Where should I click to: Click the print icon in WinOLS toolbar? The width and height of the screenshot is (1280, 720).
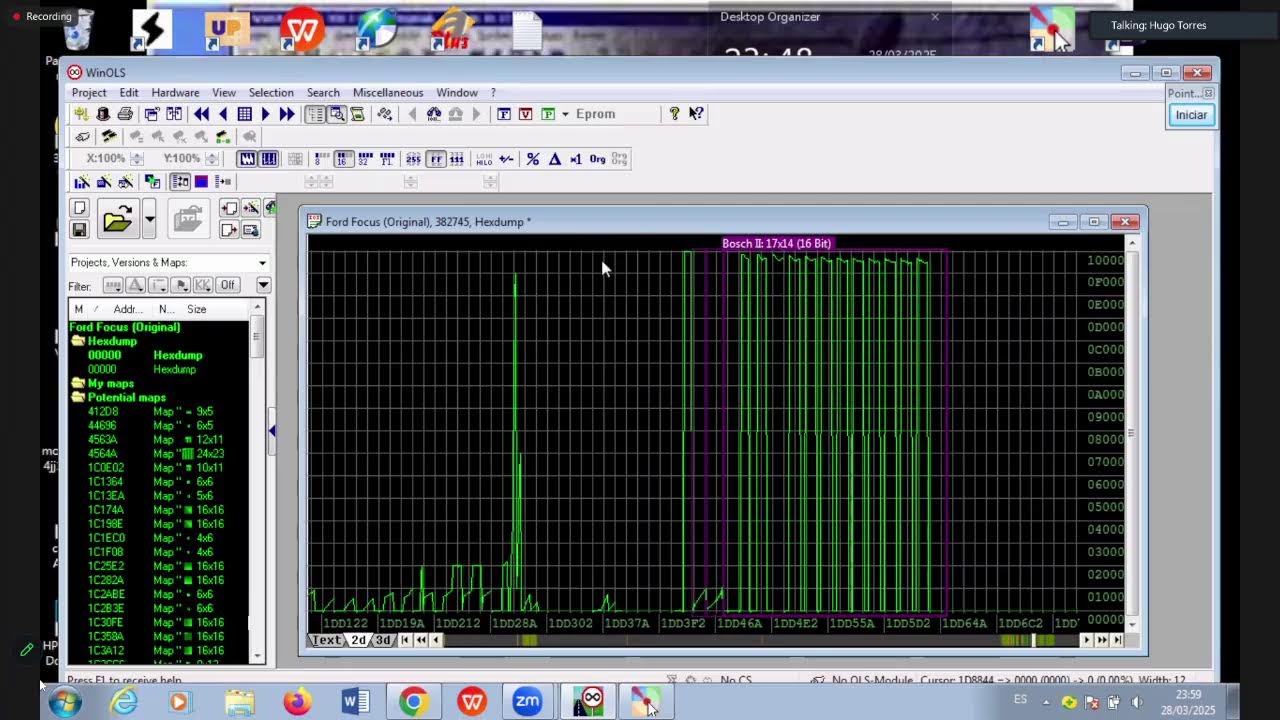[125, 114]
